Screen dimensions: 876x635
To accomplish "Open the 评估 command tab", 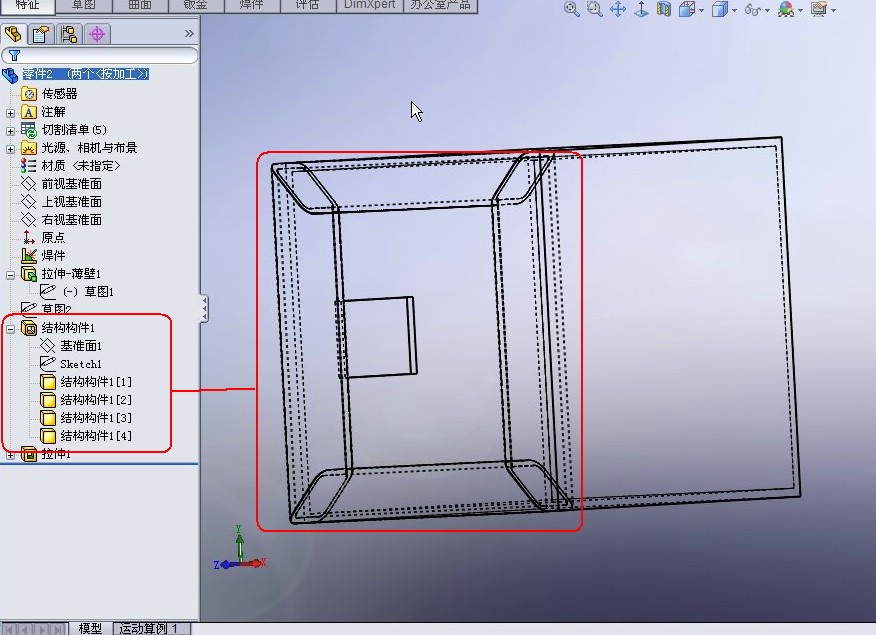I will [307, 5].
